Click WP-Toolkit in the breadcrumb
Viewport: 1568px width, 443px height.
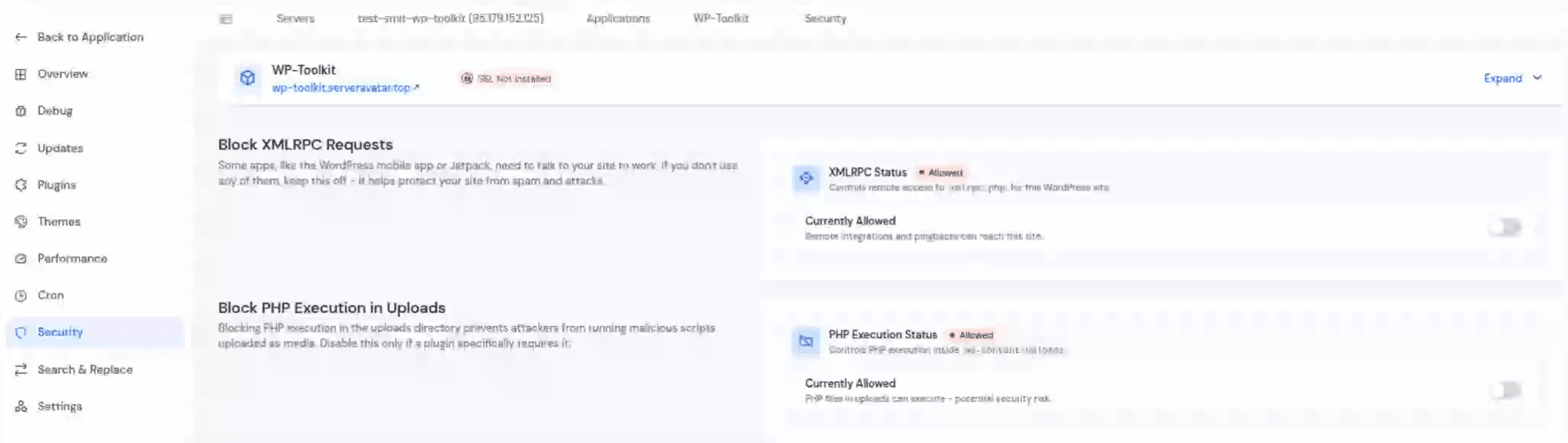(721, 18)
